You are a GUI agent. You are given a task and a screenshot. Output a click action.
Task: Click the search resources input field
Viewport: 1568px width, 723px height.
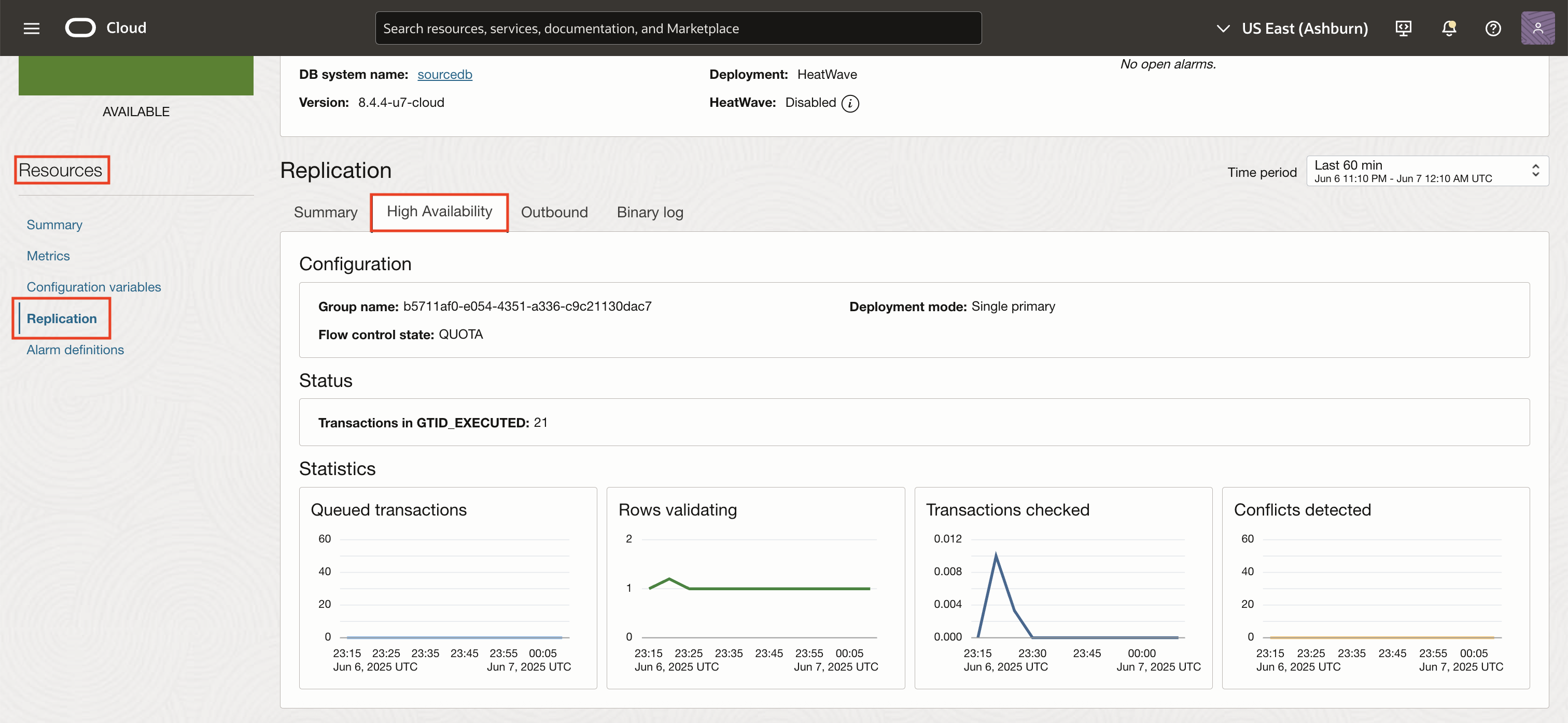tap(678, 27)
